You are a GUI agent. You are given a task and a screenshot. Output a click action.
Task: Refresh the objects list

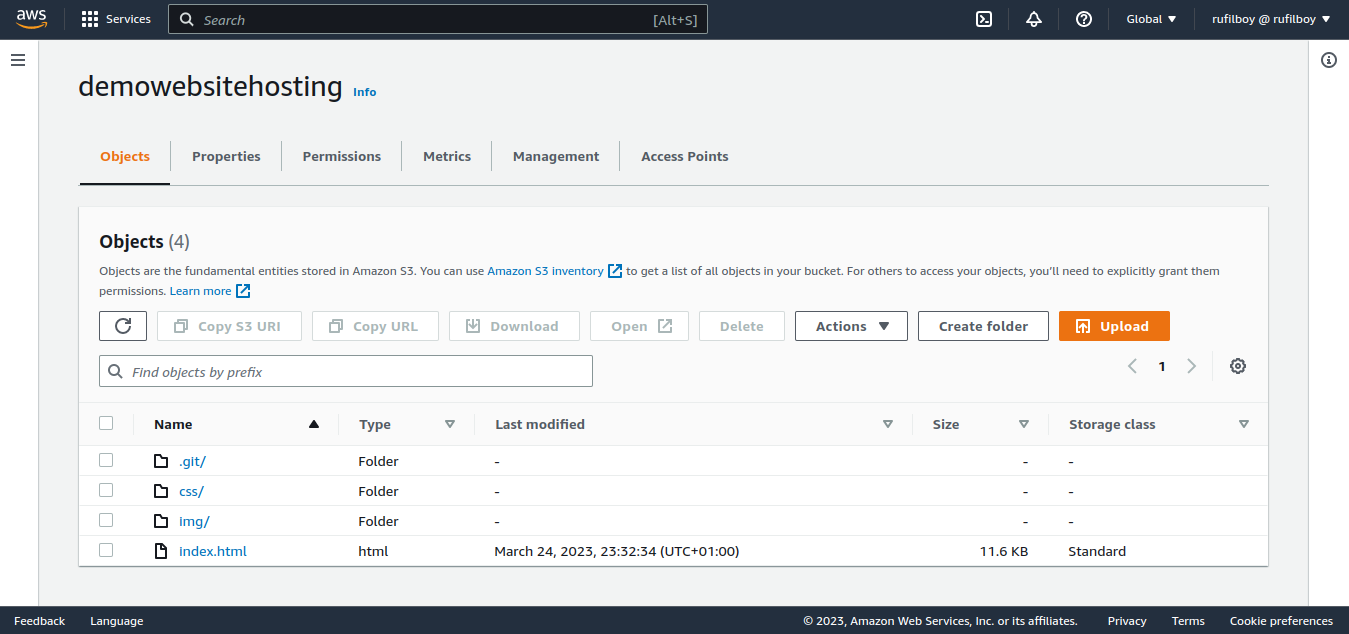click(123, 326)
